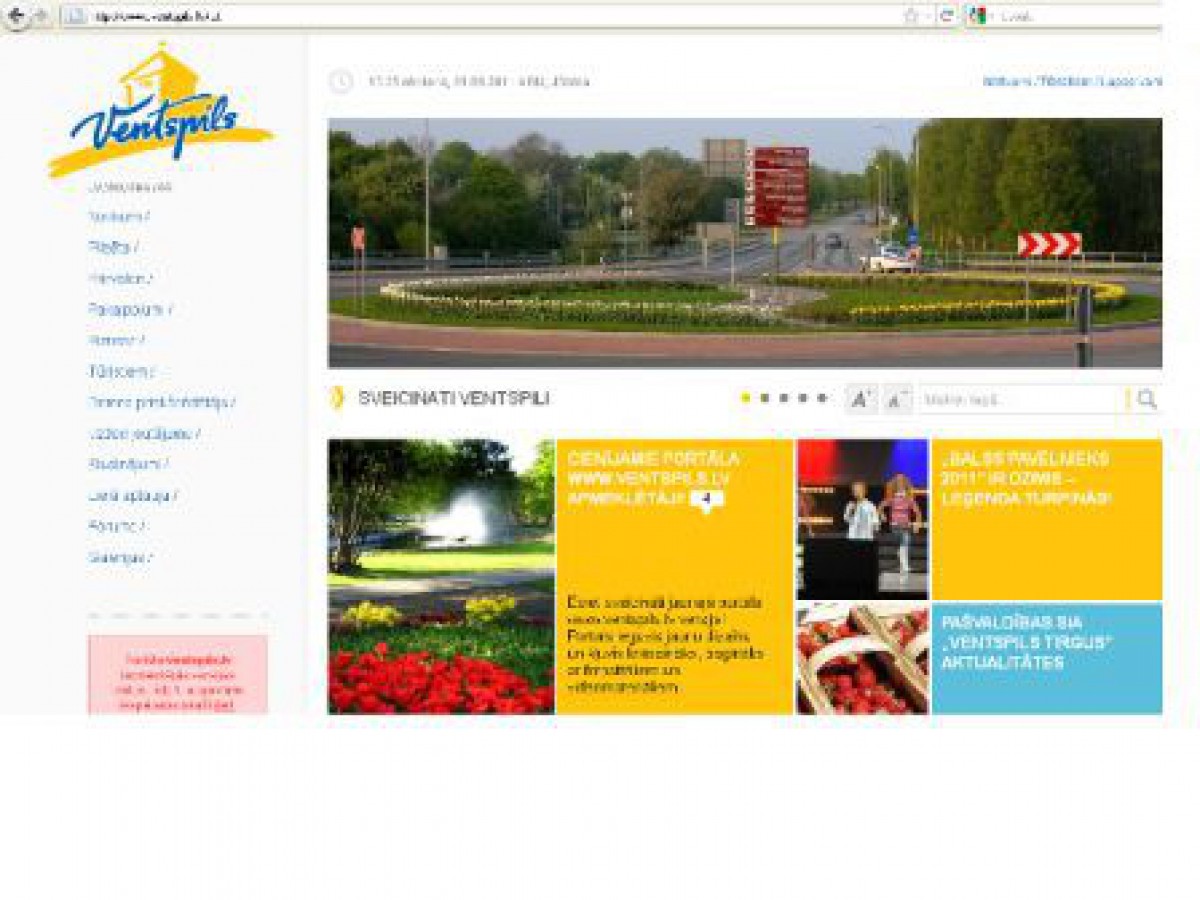Click the magnifier search icon
The width and height of the screenshot is (1200, 900).
point(1147,399)
